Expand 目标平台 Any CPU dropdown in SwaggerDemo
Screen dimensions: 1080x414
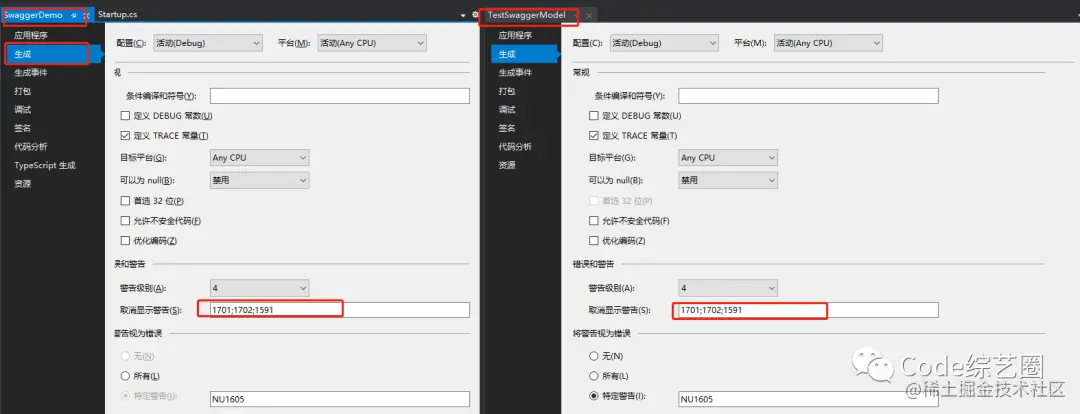click(x=259, y=158)
